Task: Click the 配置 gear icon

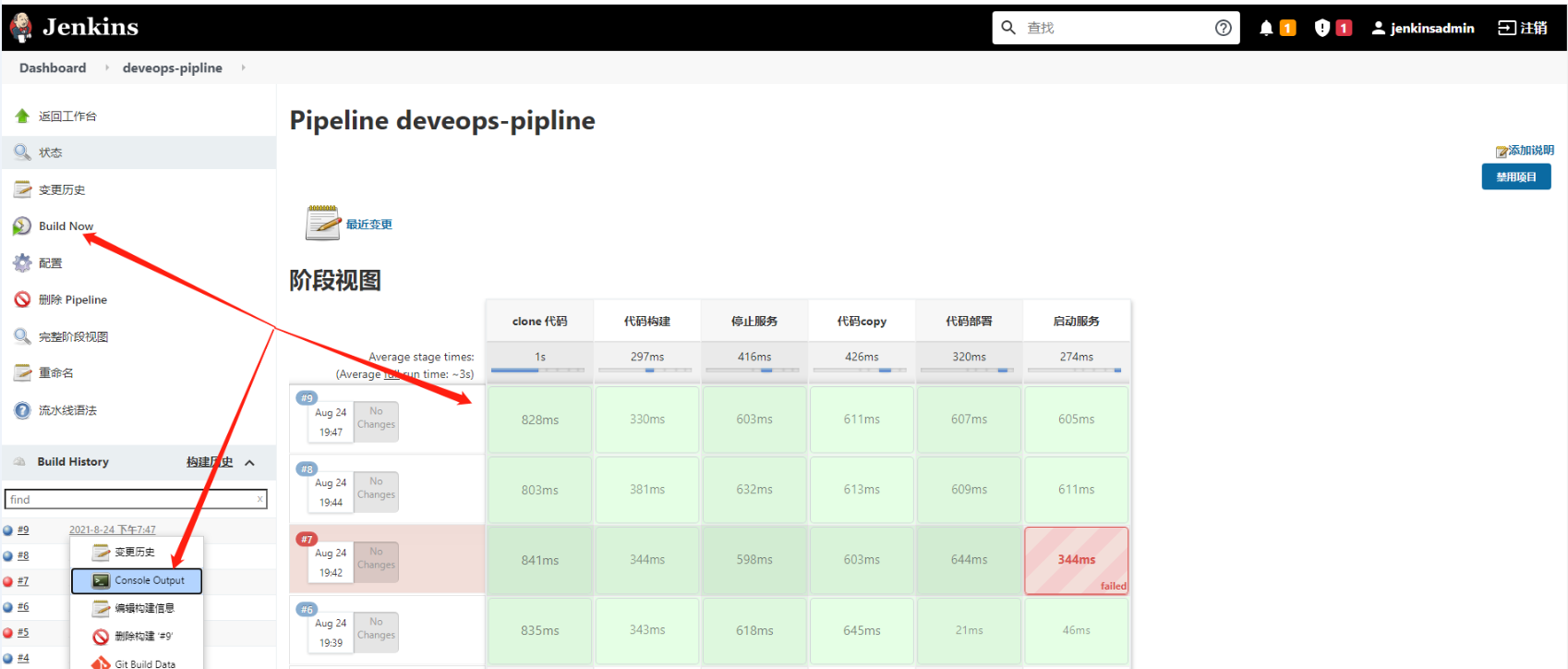Action: point(22,263)
